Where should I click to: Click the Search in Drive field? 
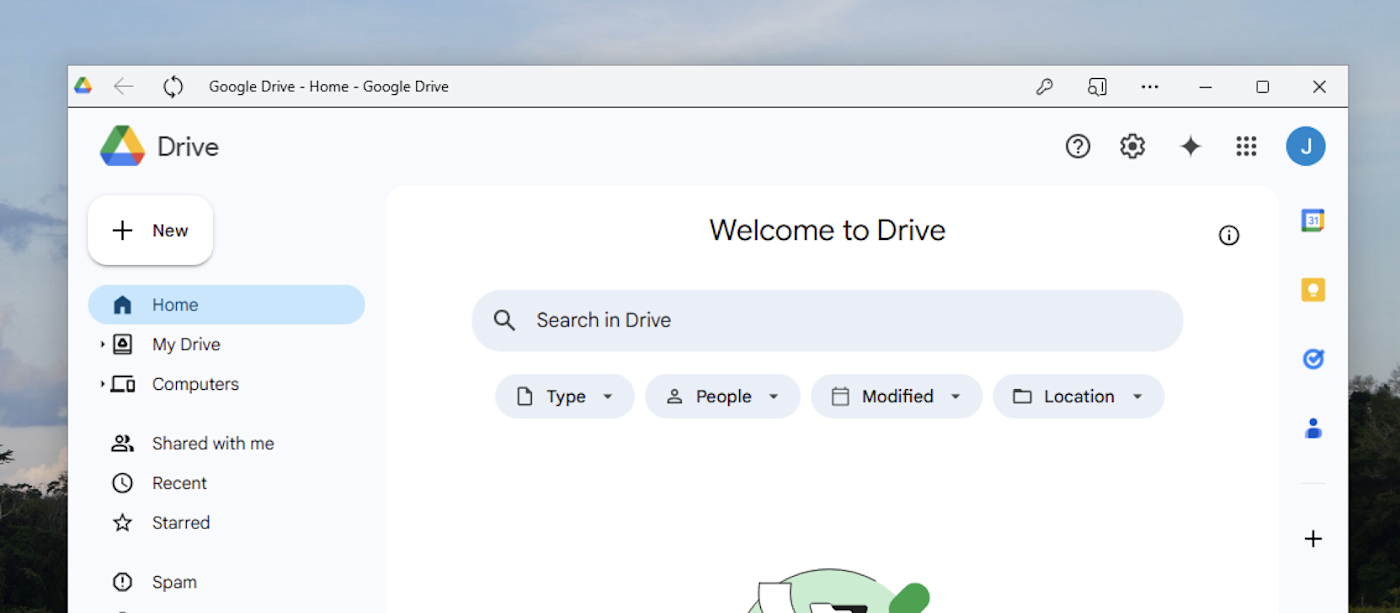coord(827,320)
